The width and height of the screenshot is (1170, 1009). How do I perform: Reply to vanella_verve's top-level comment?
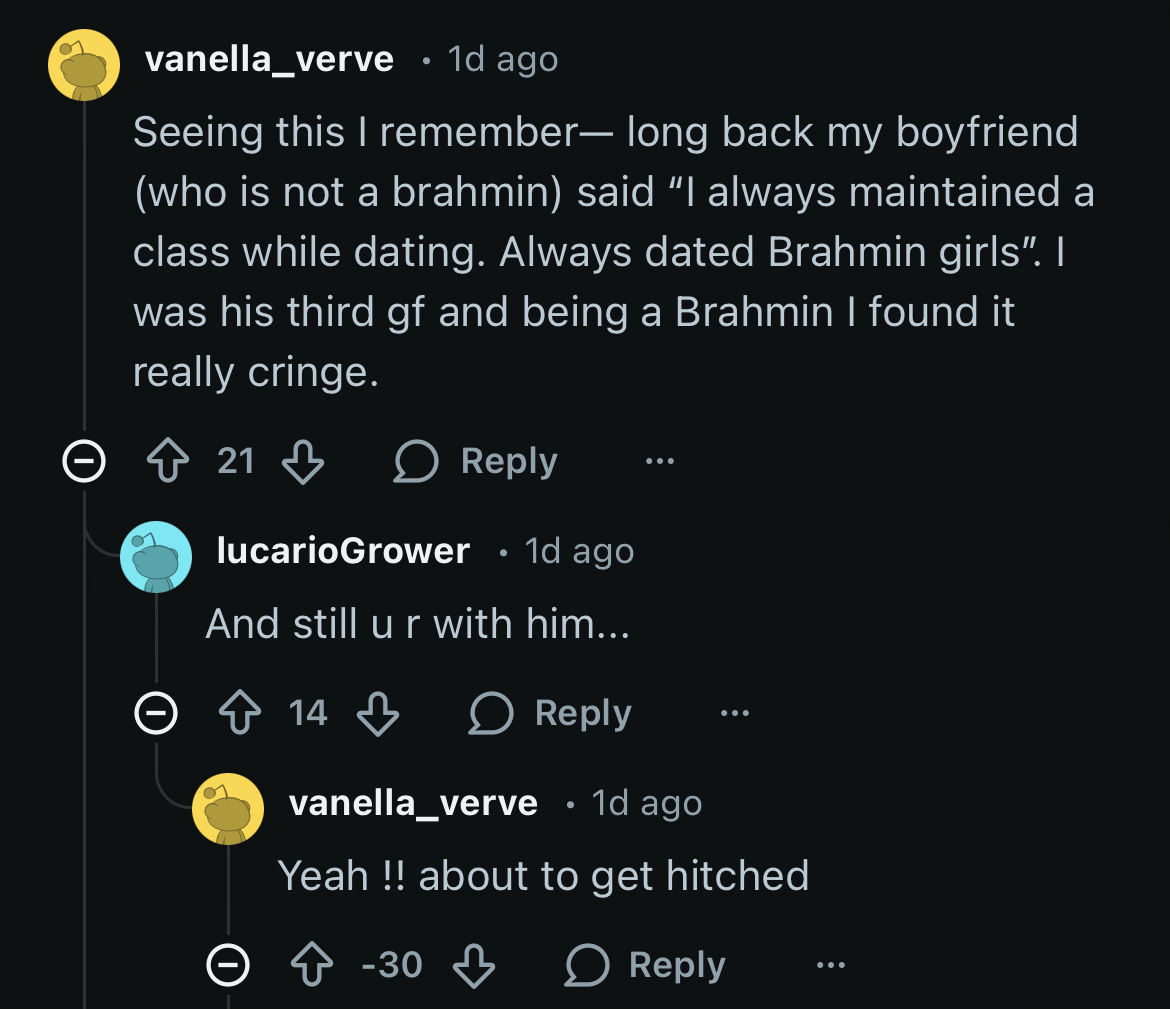point(477,462)
